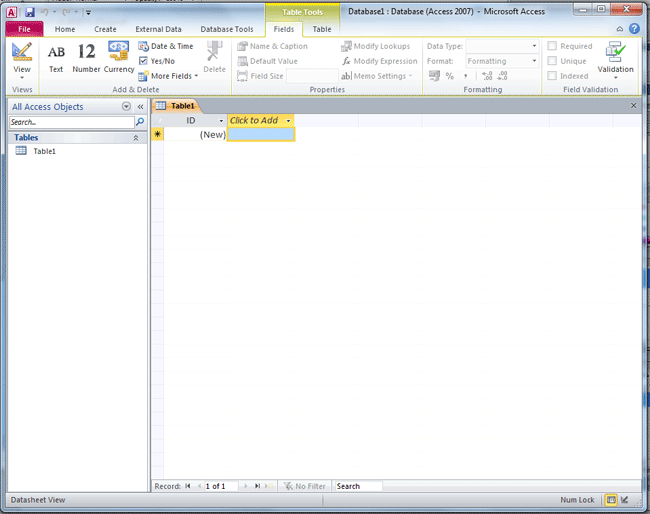
Task: Switch to the Database Tools tab
Action: click(x=227, y=29)
